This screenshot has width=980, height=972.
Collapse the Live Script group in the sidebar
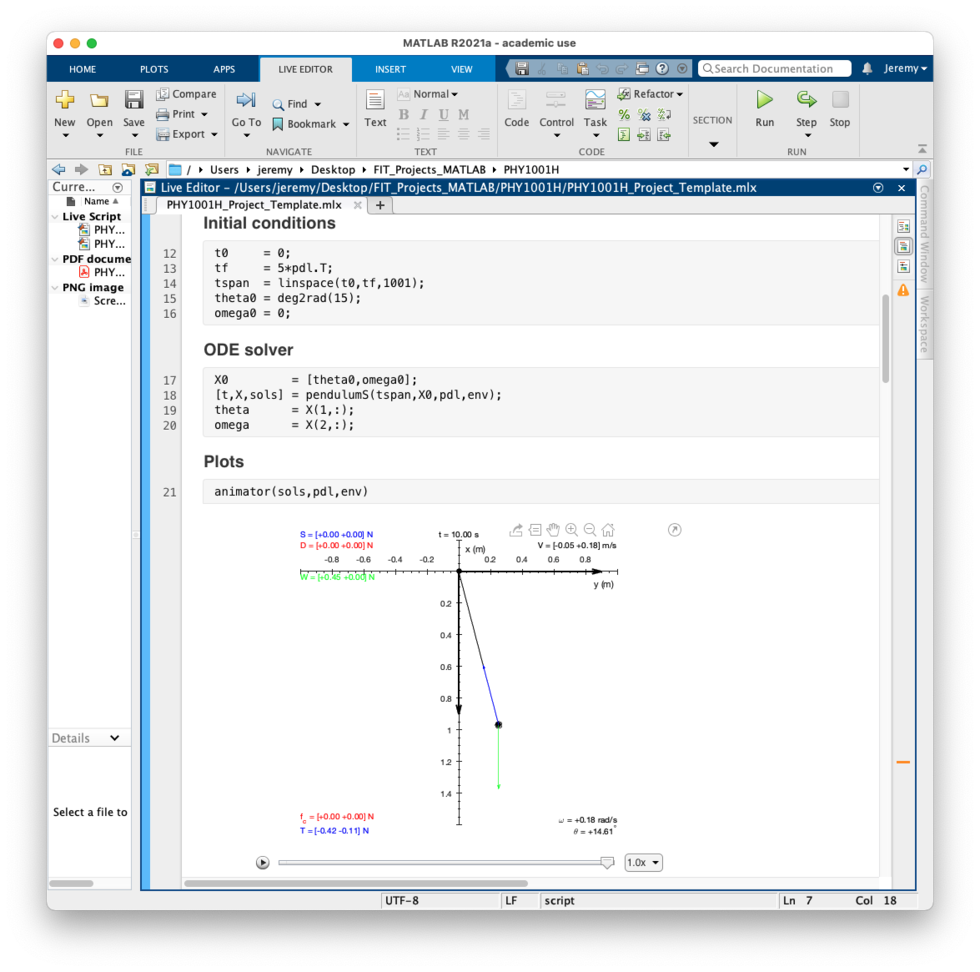[57, 216]
